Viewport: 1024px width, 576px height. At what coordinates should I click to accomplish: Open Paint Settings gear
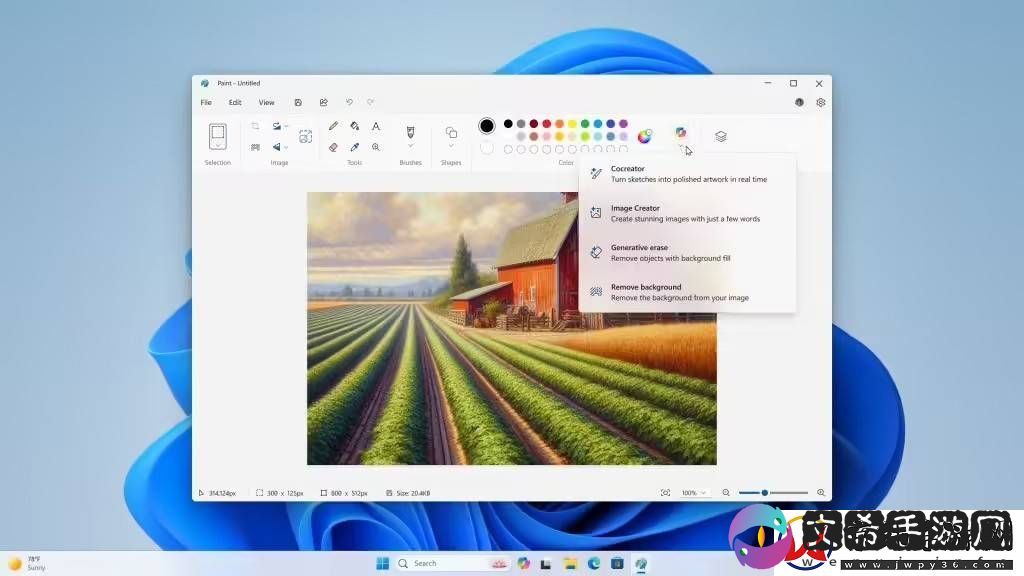(x=821, y=103)
